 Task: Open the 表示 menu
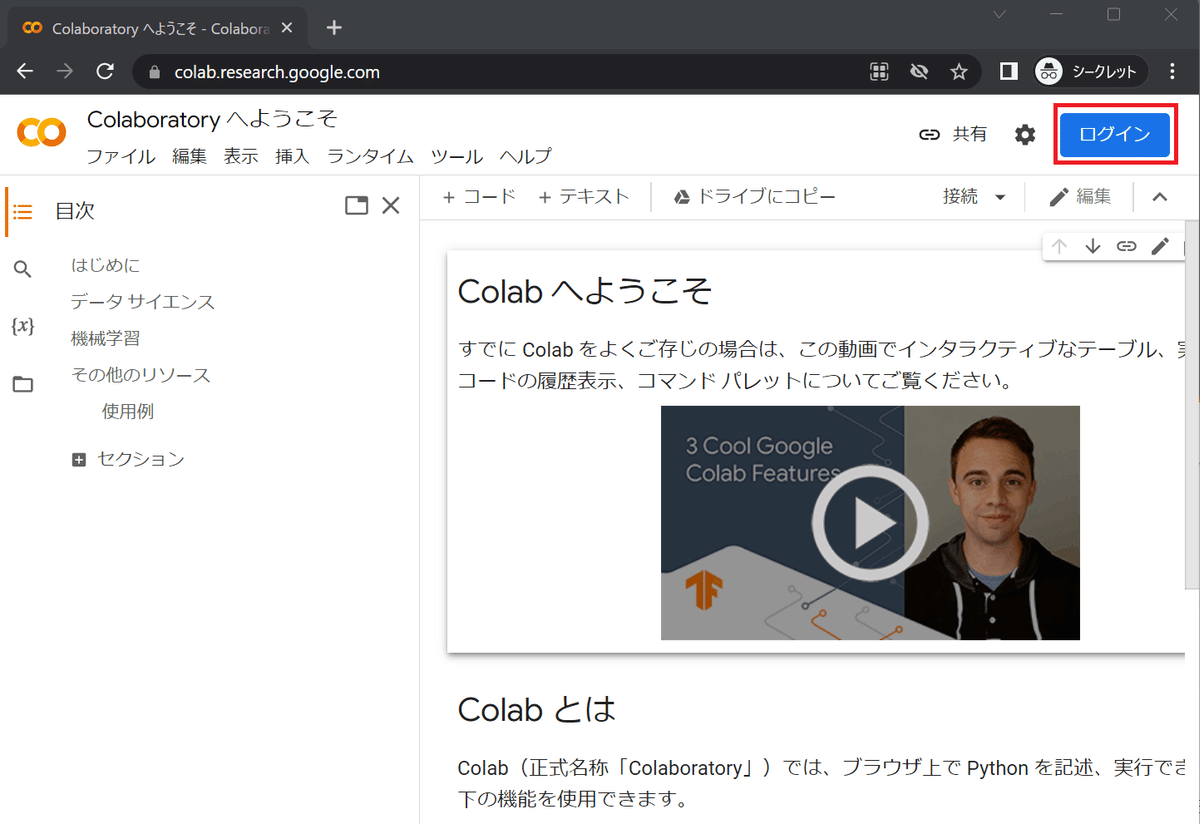[x=241, y=157]
